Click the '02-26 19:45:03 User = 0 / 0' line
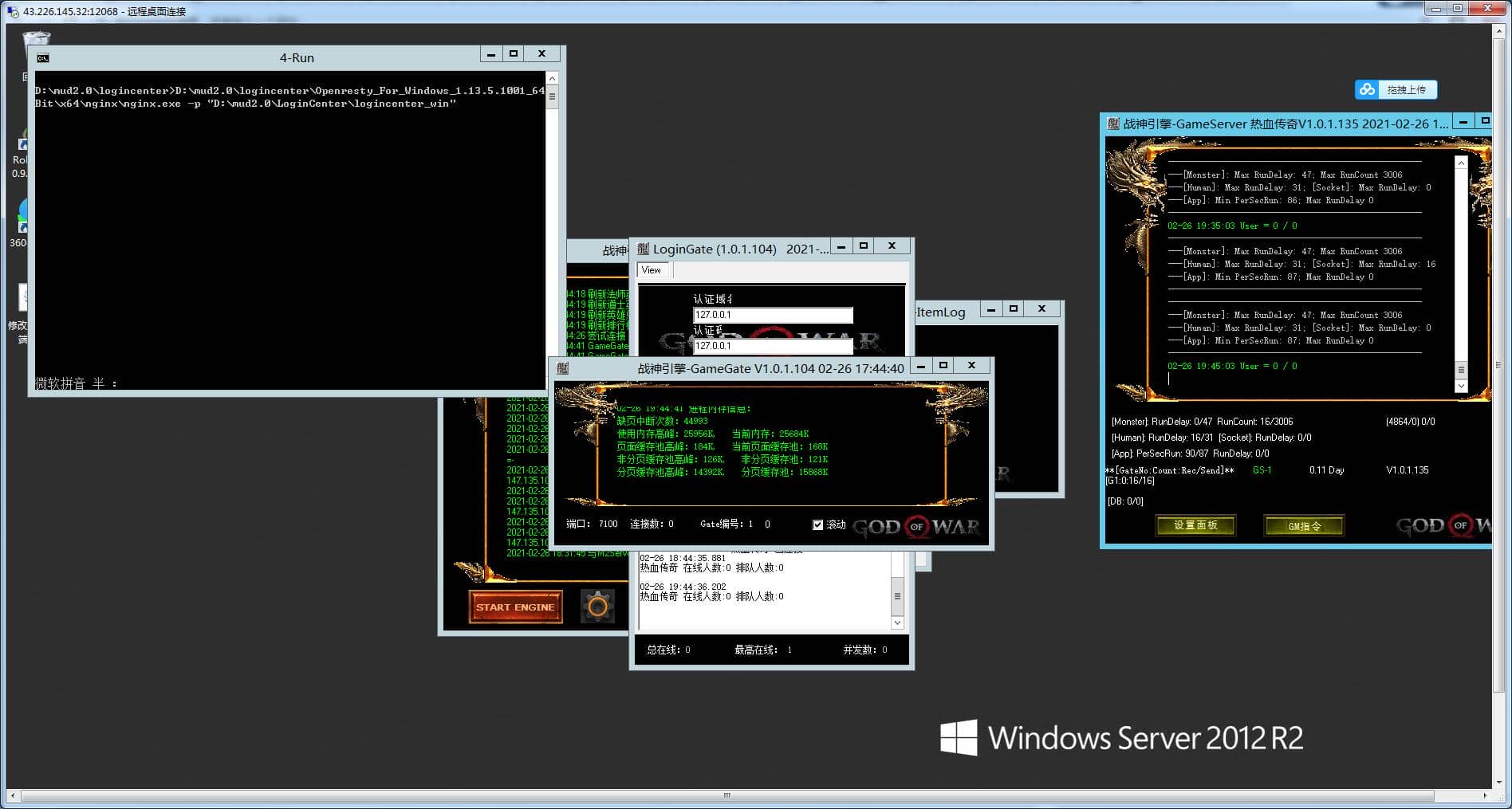This screenshot has height=809, width=1512. click(1232, 366)
